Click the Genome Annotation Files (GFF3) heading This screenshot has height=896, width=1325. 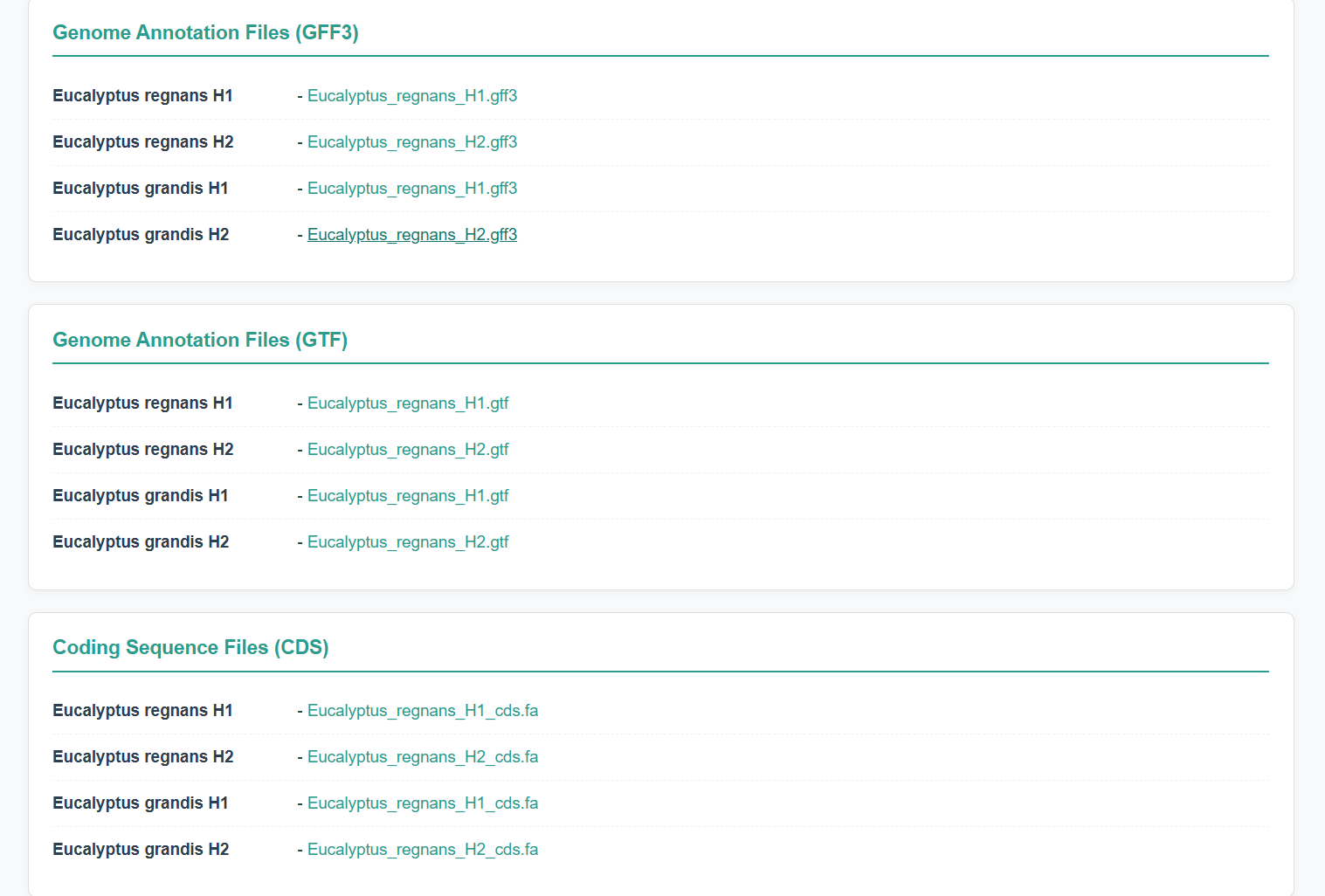click(205, 32)
